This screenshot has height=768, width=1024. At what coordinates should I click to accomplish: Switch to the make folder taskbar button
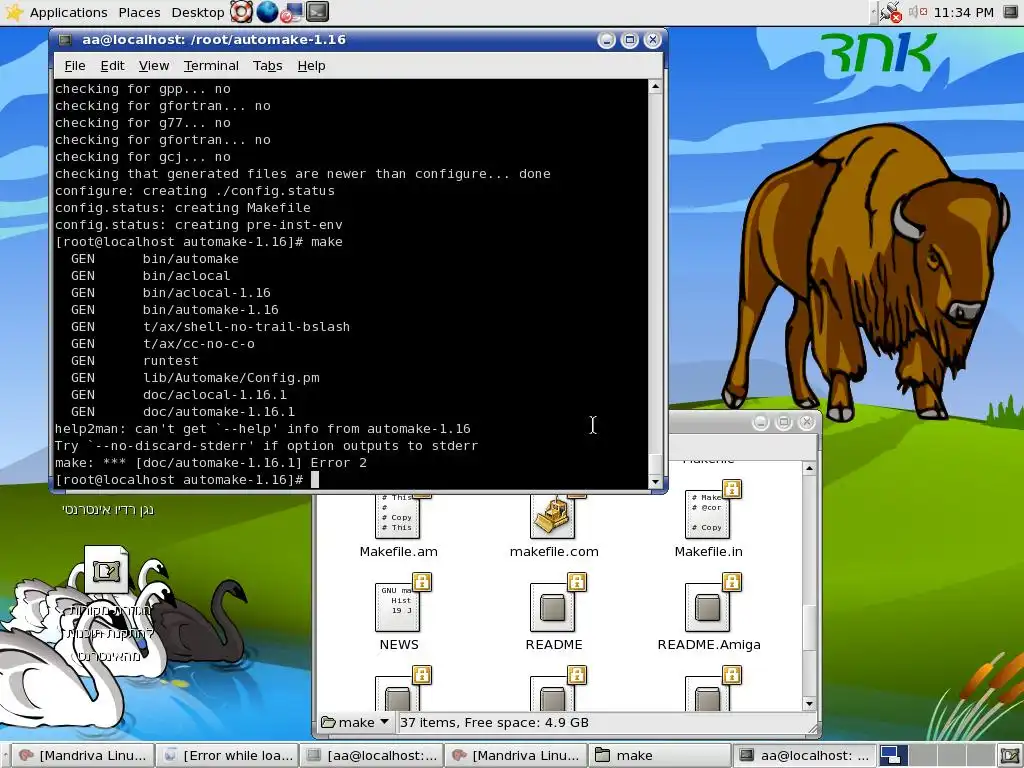[660, 756]
